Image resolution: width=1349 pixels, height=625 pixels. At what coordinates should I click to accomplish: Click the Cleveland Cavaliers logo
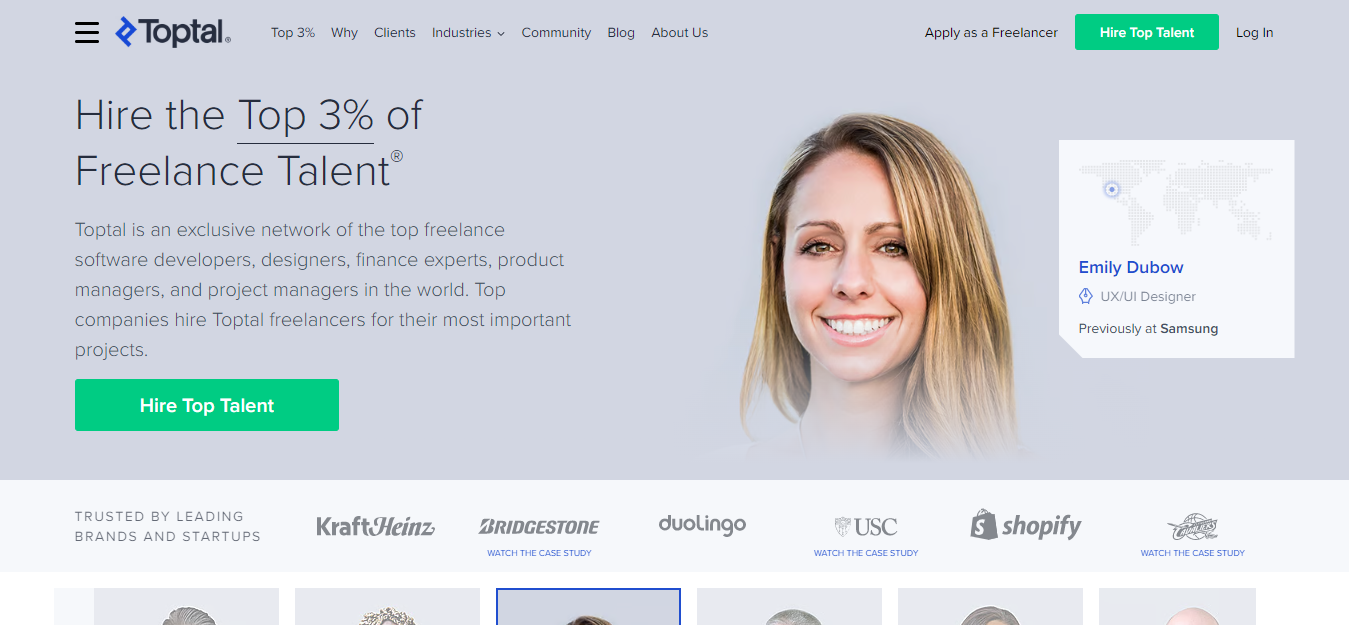coord(1192,527)
